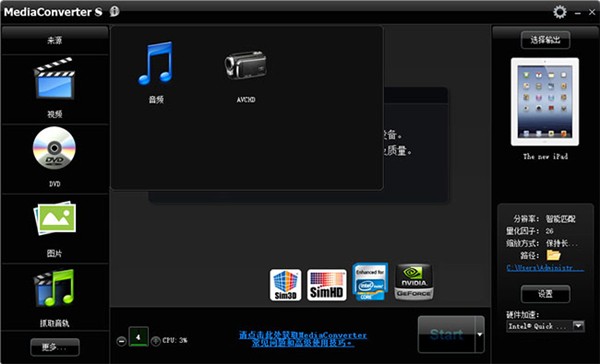Viewport: 600px width, 364px height.
Task: Increase task count with plus button
Action: [155, 341]
